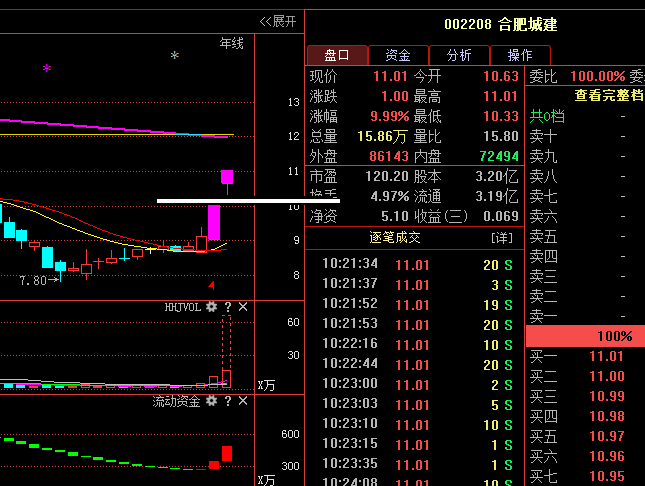This screenshot has height=486, width=645.
Task: Click the 量比 value 15.80
Action: point(501,136)
